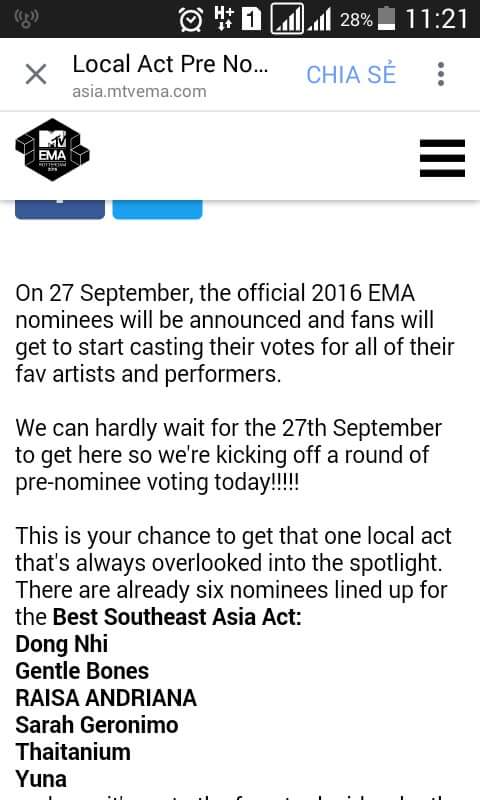Select Thaitanium nominee name
The width and height of the screenshot is (480, 800).
(73, 752)
